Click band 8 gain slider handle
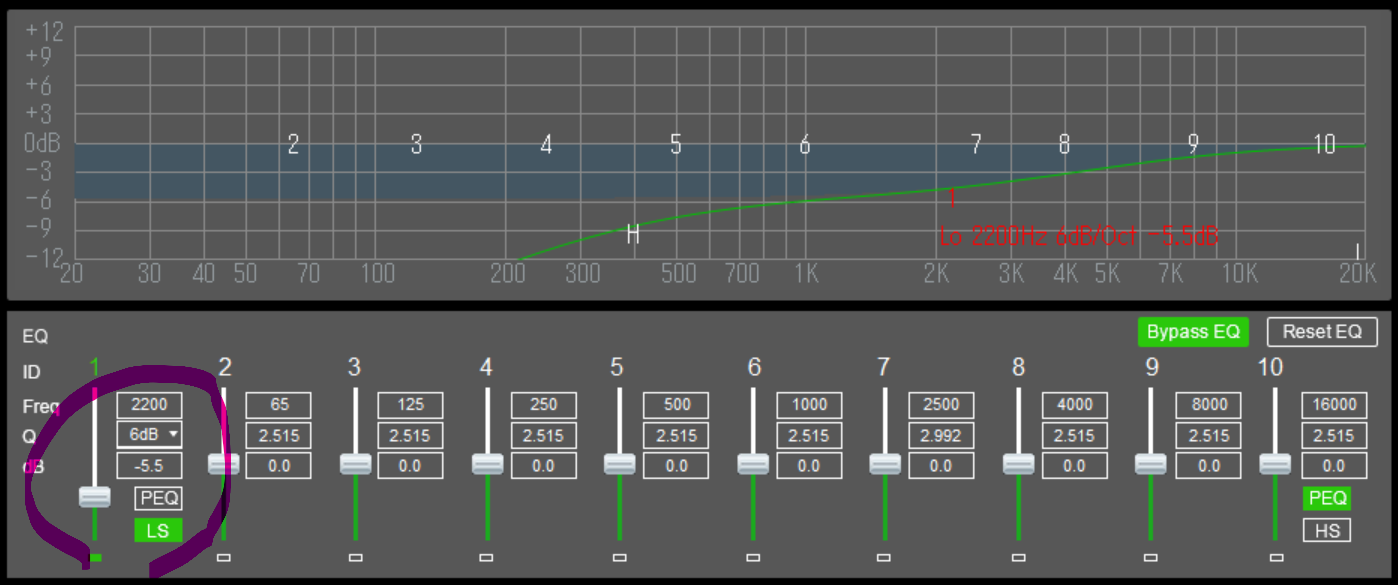The width and height of the screenshot is (1398, 585). tap(1018, 464)
